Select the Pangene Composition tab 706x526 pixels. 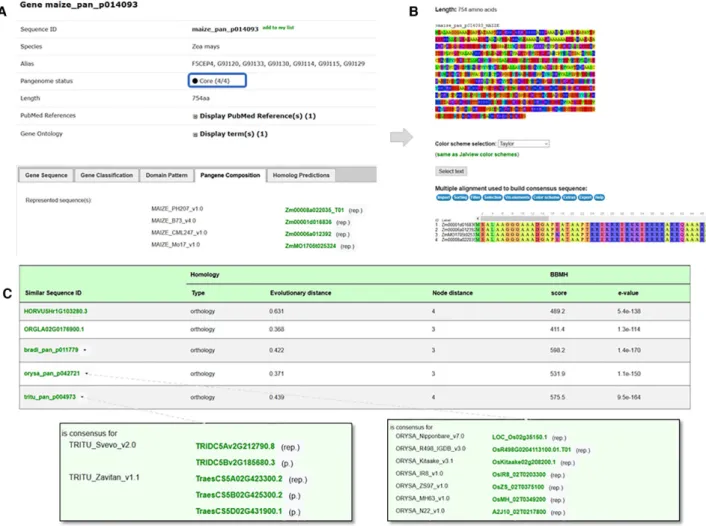[230, 175]
